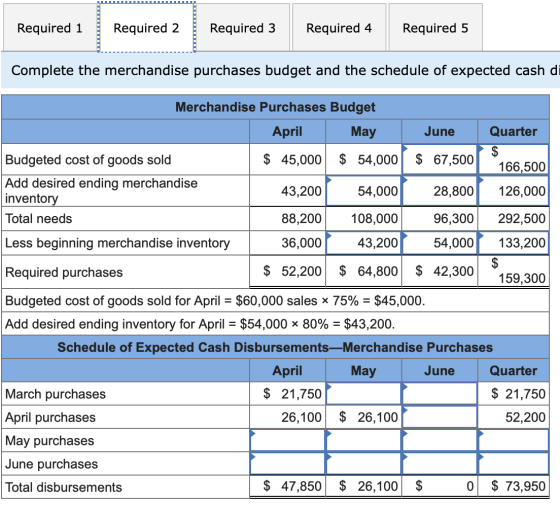Viewport: 560px width, 506px height.
Task: Switch to the Required 3 tab
Action: coord(243,28)
